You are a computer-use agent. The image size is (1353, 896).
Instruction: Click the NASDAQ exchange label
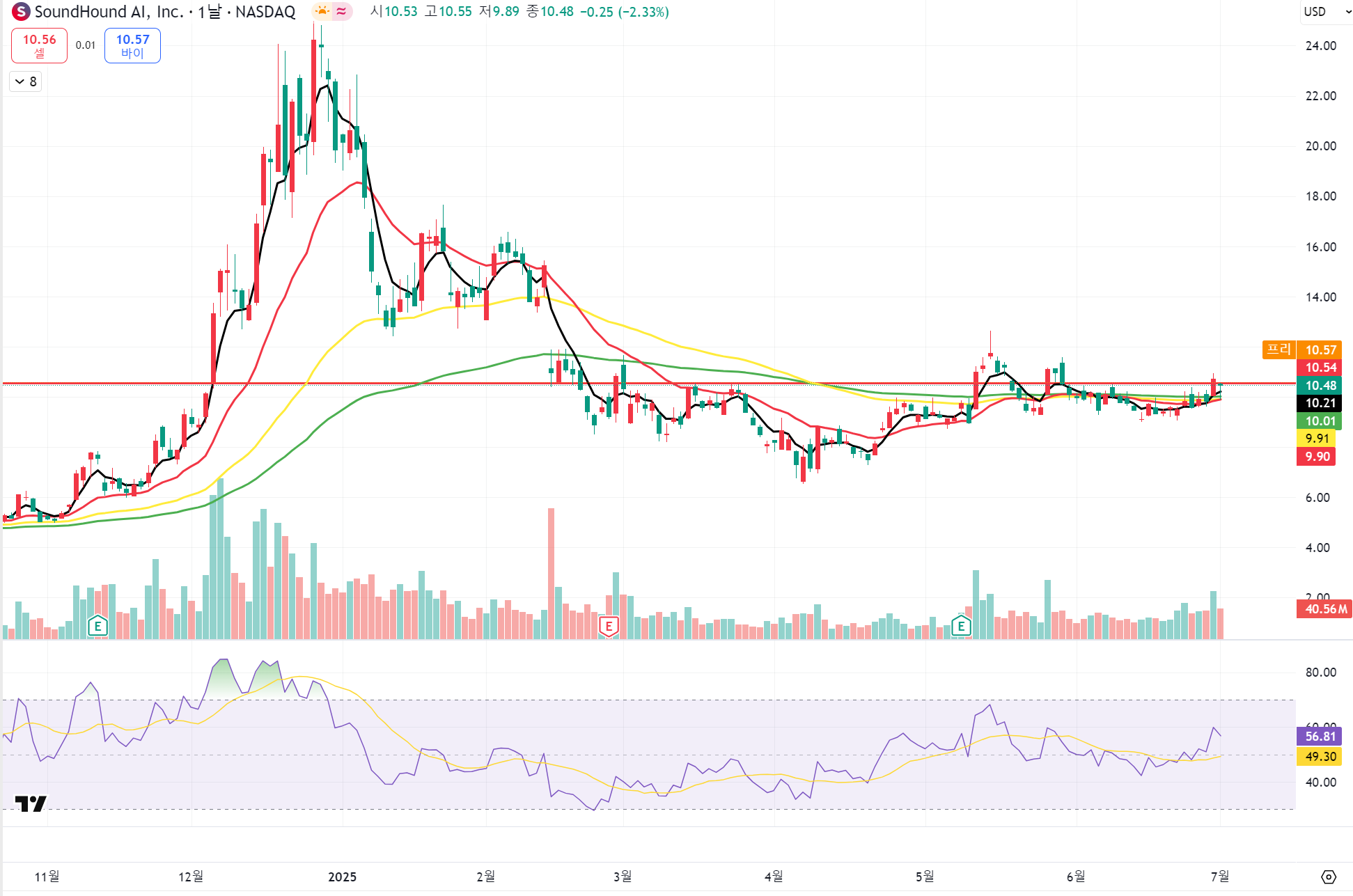click(265, 11)
